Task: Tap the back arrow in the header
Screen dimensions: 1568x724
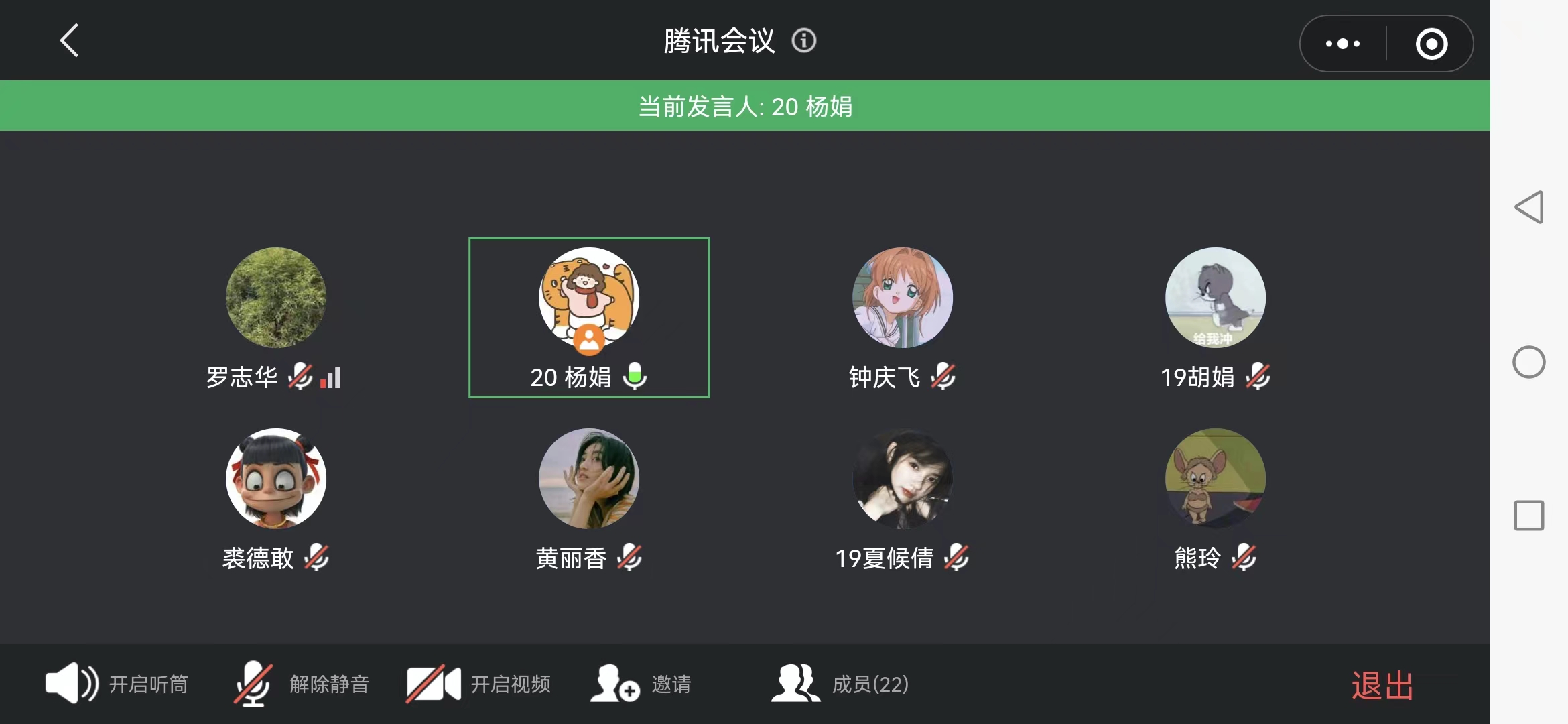Action: click(x=70, y=41)
